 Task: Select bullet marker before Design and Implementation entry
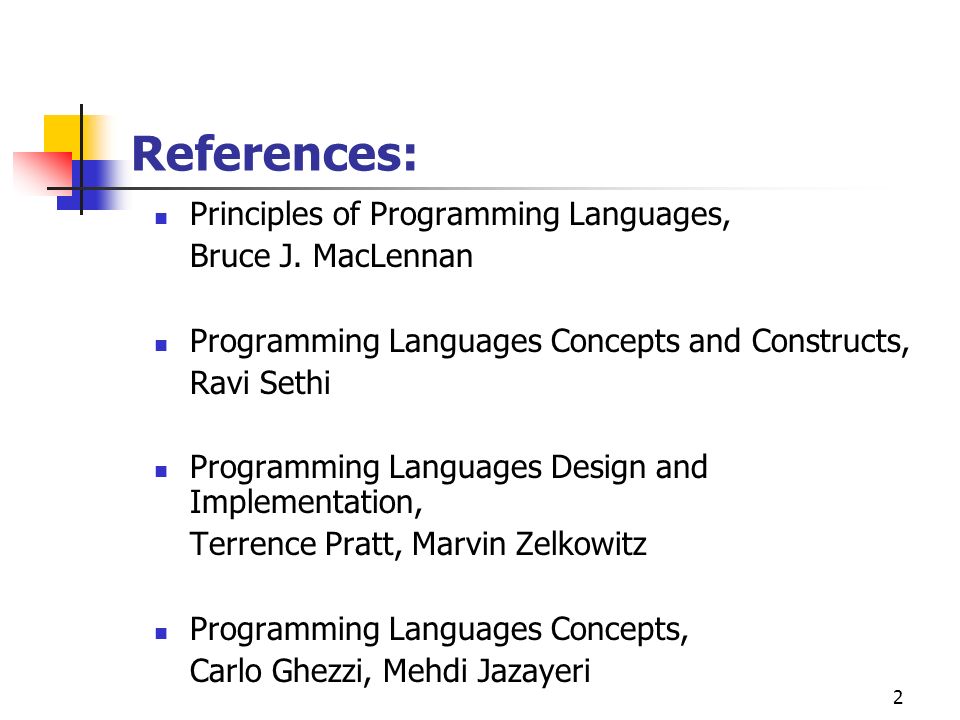tap(161, 471)
